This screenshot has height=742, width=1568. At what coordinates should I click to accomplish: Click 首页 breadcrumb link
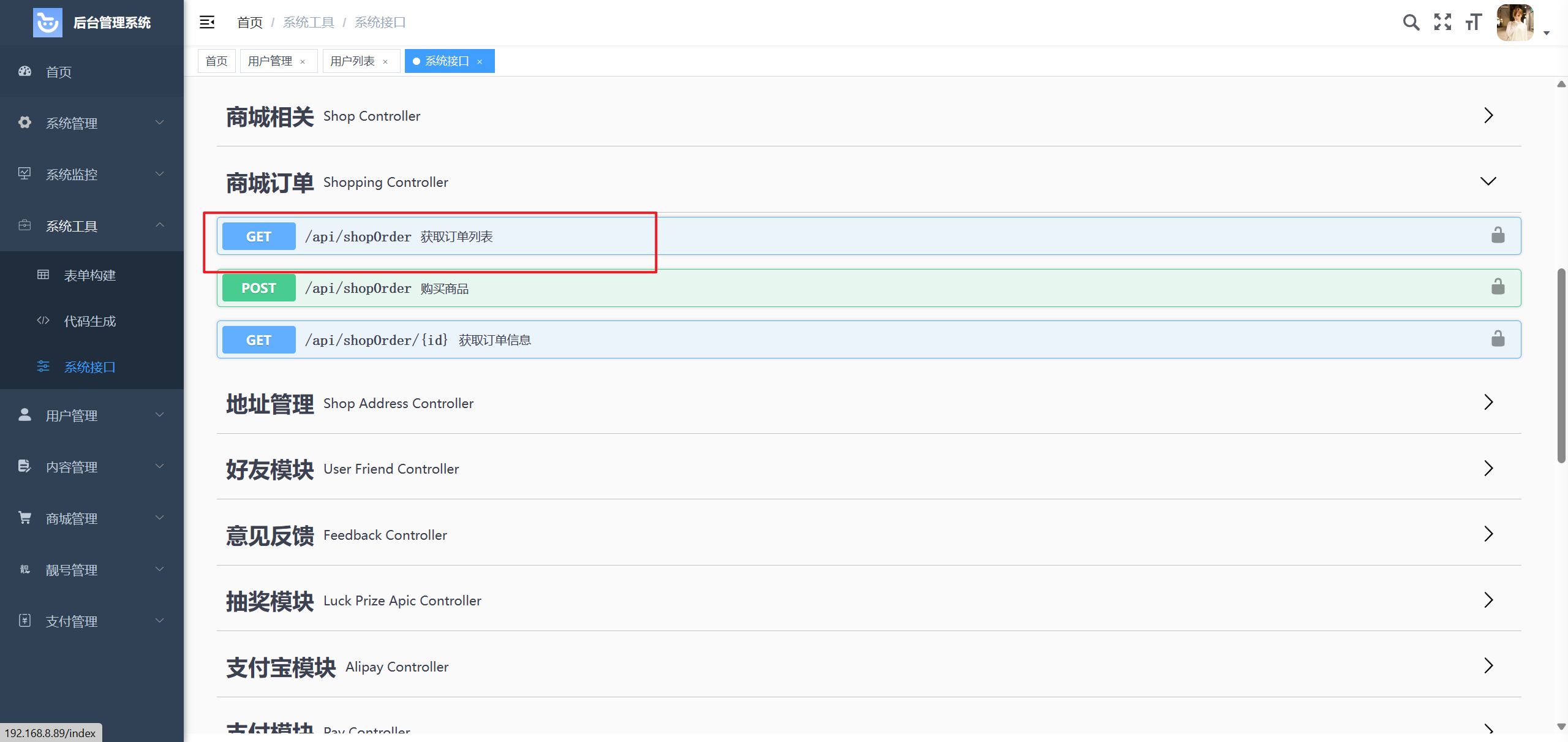pos(249,23)
